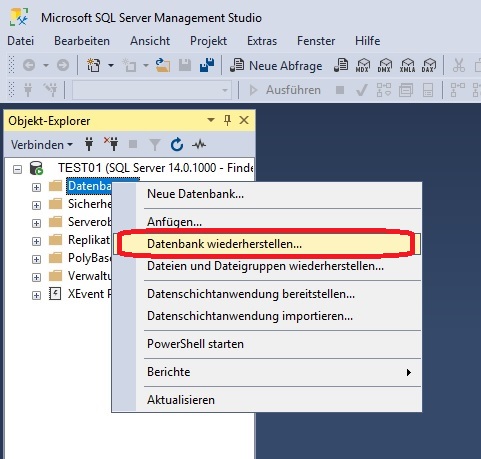Click the Ausführen execute button

tap(285, 90)
